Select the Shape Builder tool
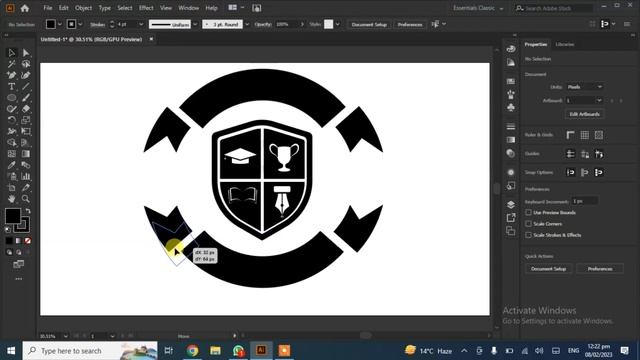This screenshot has width=640, height=360. 11,142
